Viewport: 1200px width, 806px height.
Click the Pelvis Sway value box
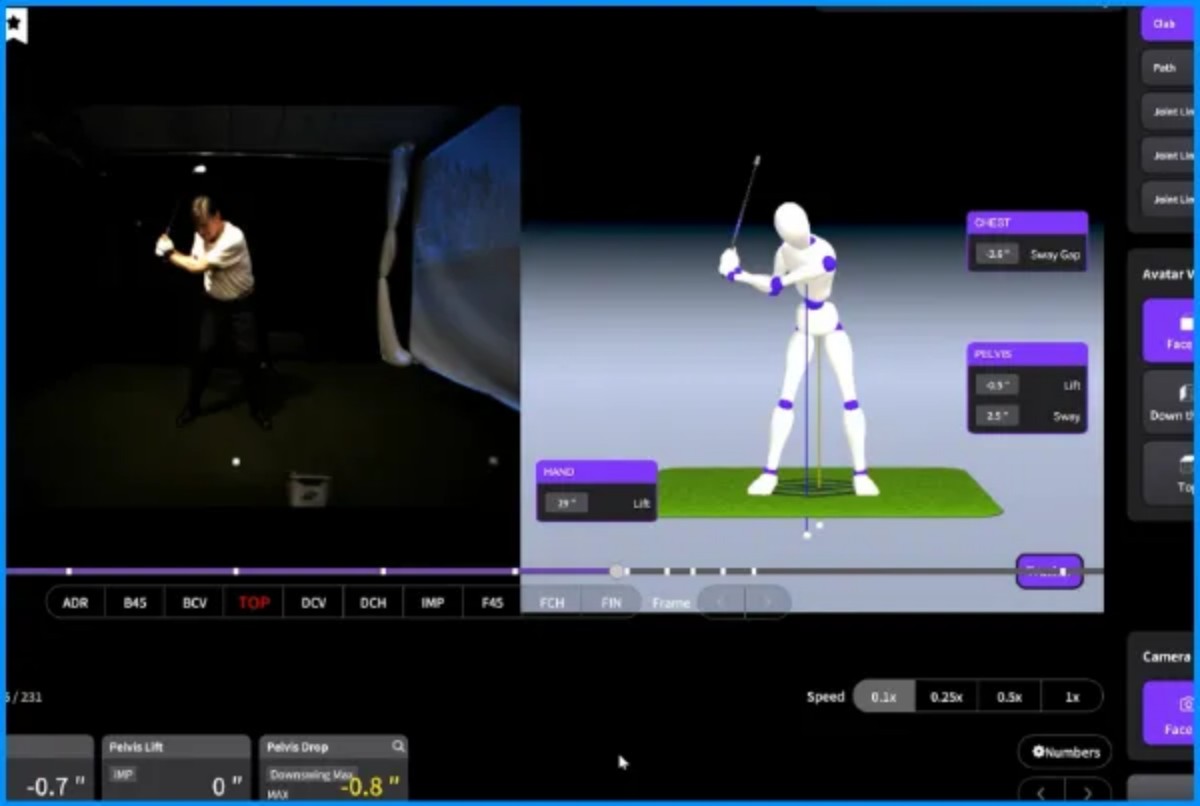(997, 416)
